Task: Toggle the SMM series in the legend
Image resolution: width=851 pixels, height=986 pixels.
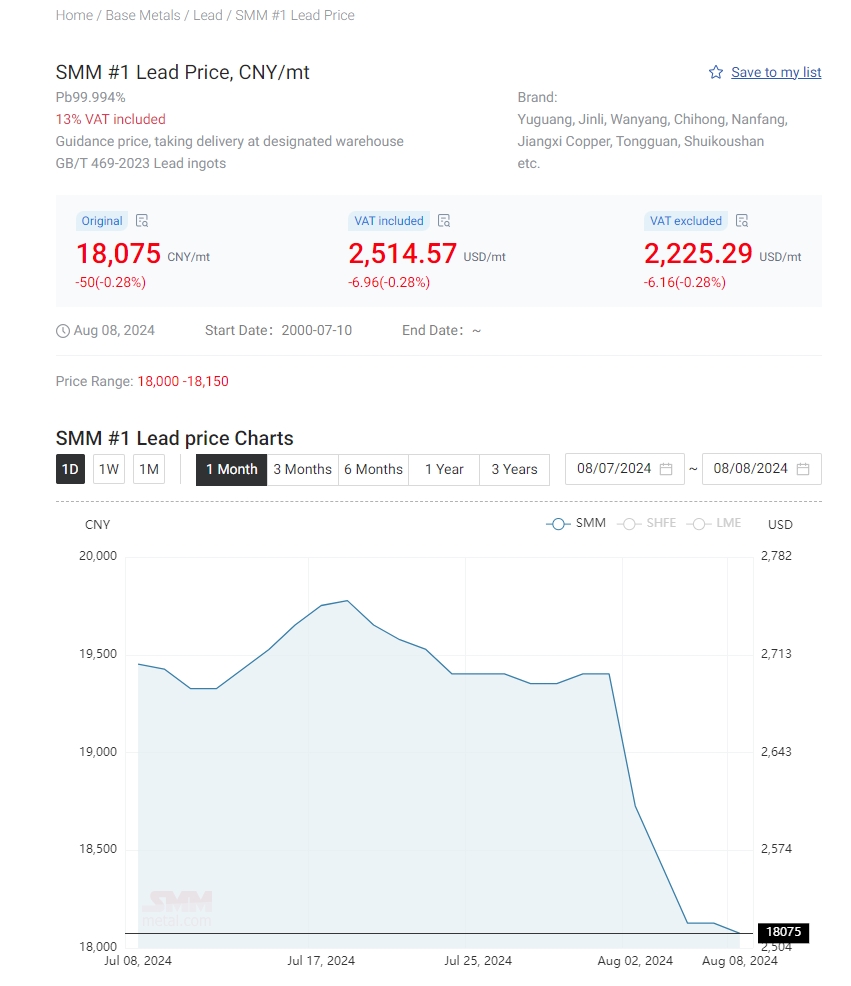Action: (576, 523)
